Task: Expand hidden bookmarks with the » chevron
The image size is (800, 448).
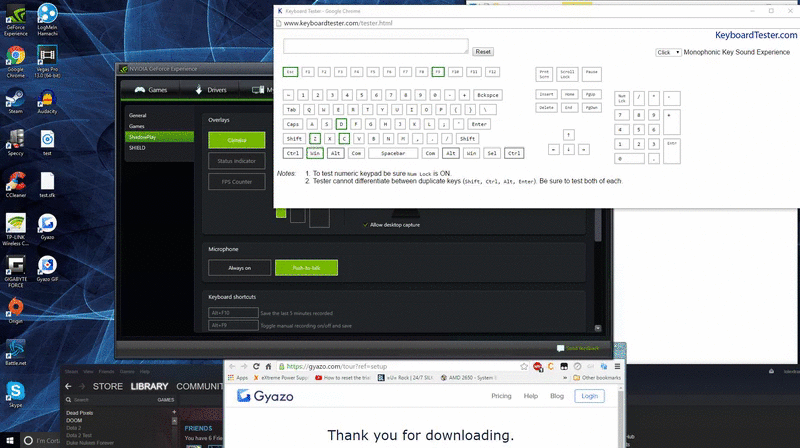Action: tap(565, 378)
